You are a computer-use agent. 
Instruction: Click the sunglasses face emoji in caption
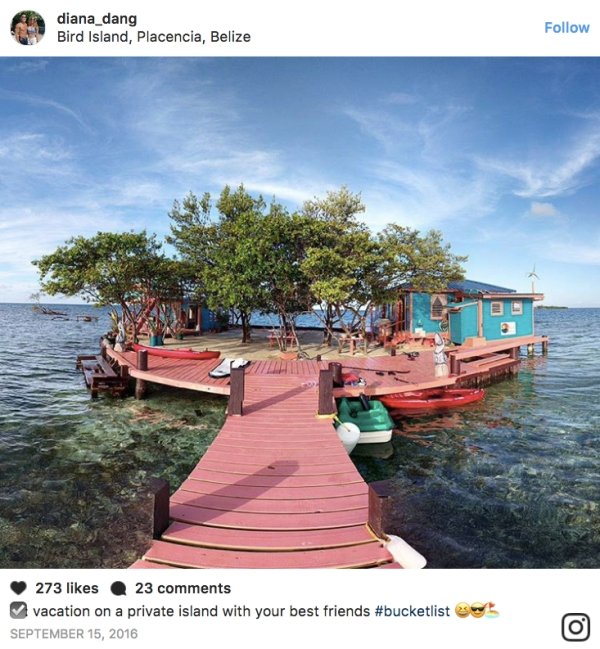(x=477, y=611)
